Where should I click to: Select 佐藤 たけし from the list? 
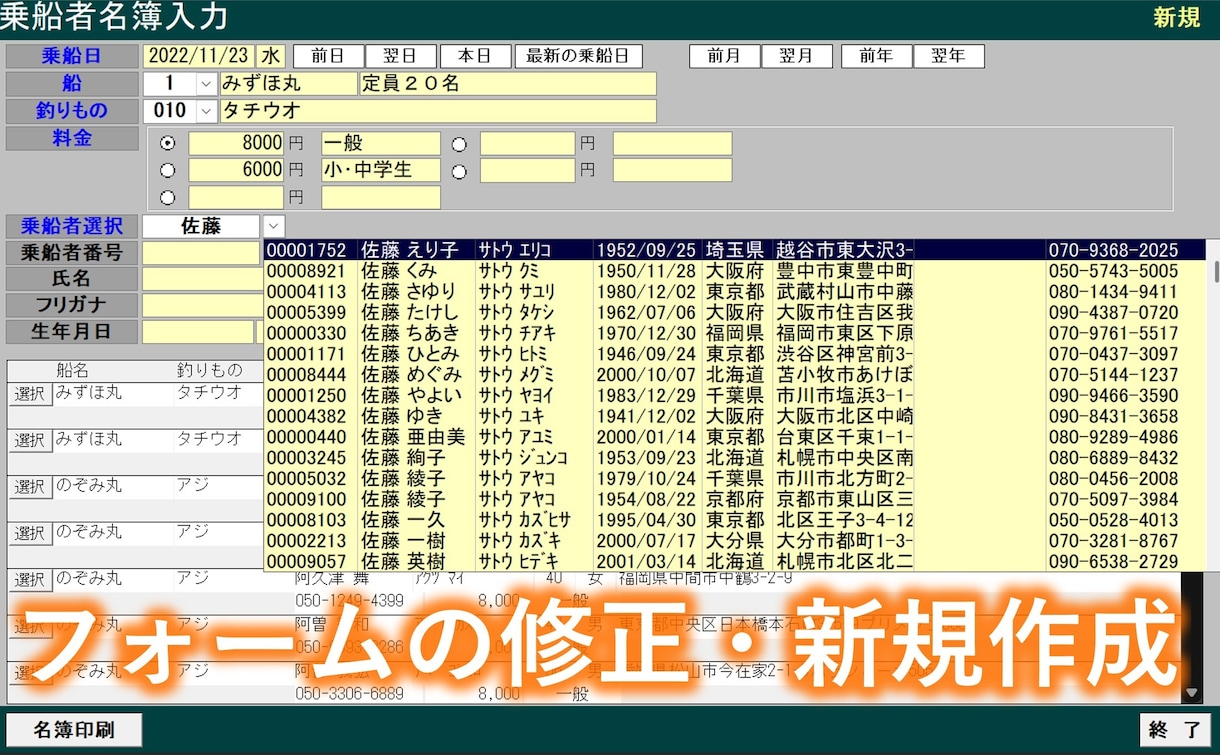[x=735, y=313]
